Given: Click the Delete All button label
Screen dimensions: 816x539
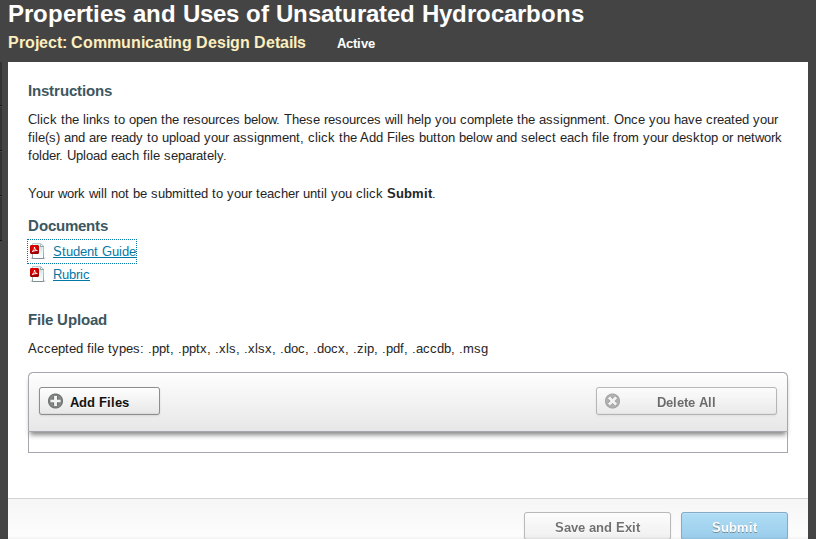Looking at the screenshot, I should point(686,402).
